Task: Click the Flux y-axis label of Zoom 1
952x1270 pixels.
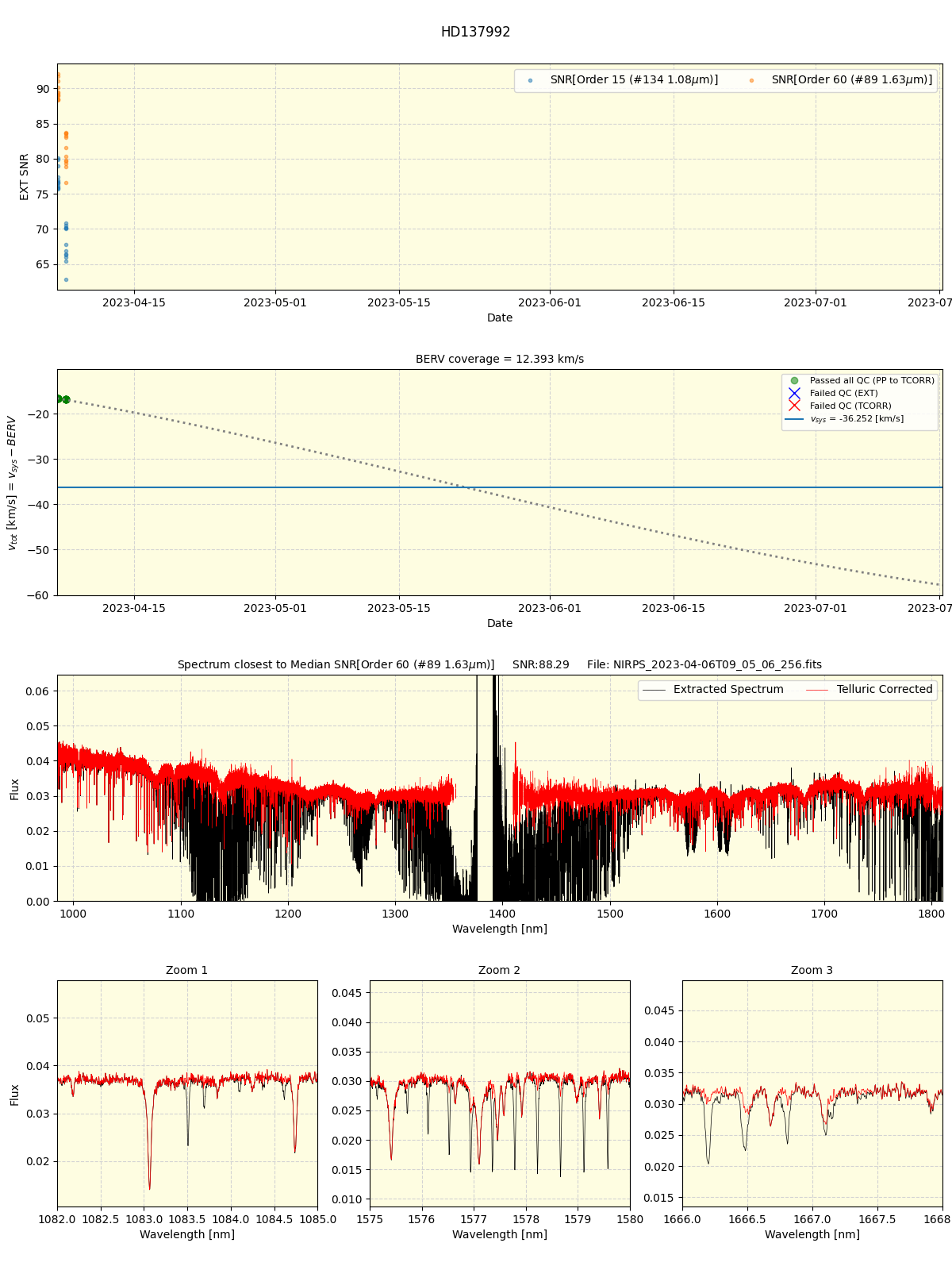Action: tap(14, 1095)
